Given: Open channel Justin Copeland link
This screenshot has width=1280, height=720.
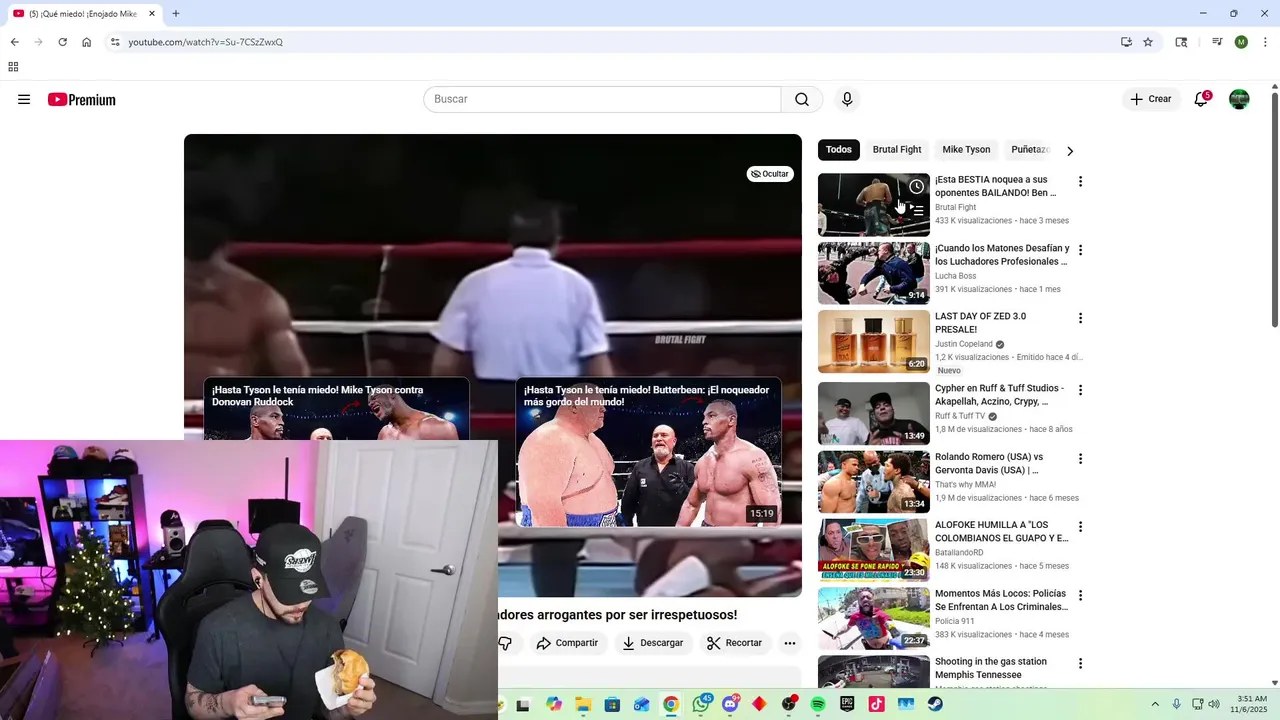Looking at the screenshot, I should click(x=964, y=344).
